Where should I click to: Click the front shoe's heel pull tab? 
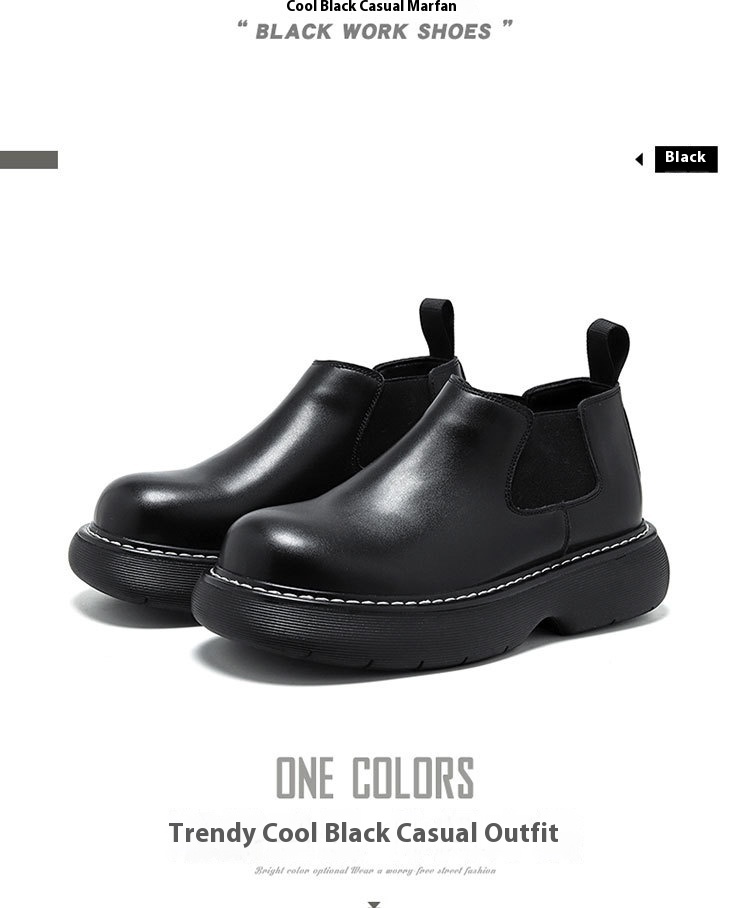pos(608,352)
